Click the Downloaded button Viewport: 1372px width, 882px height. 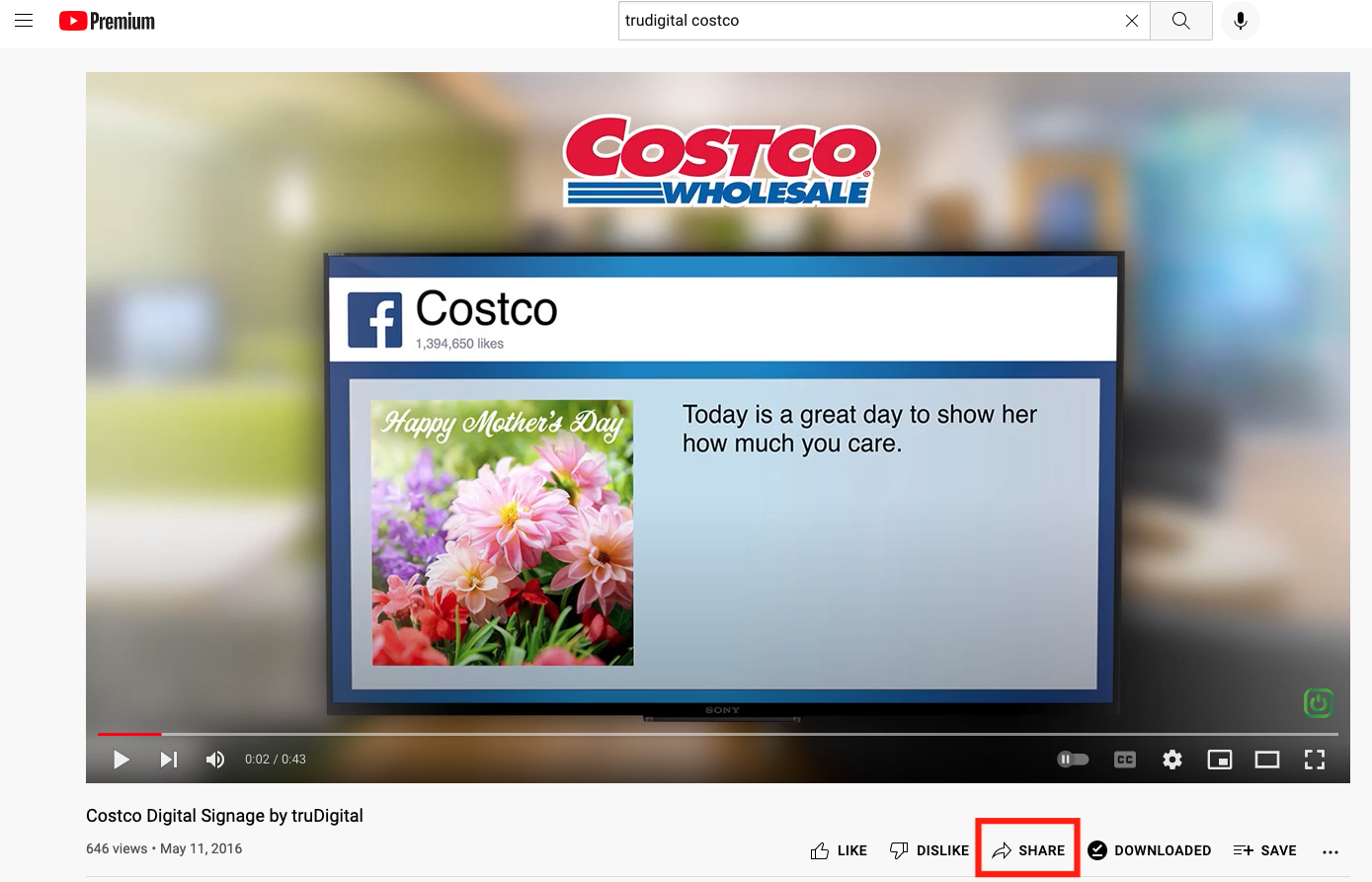pos(1150,850)
